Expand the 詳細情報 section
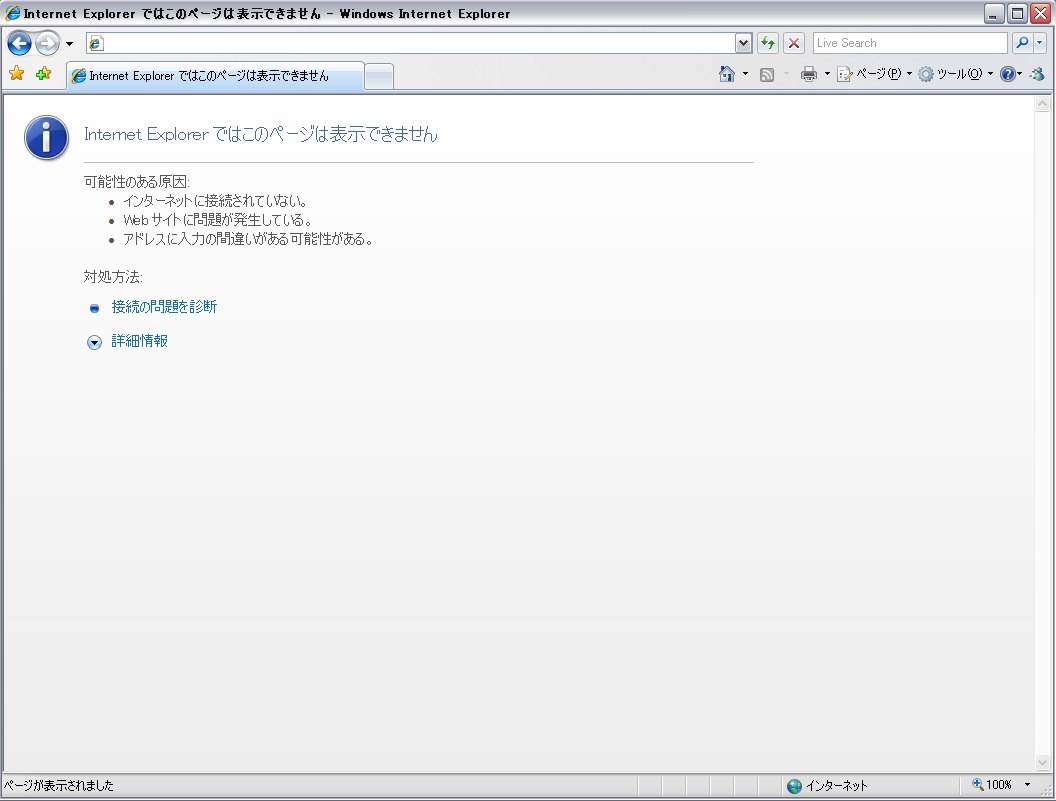 (94, 342)
